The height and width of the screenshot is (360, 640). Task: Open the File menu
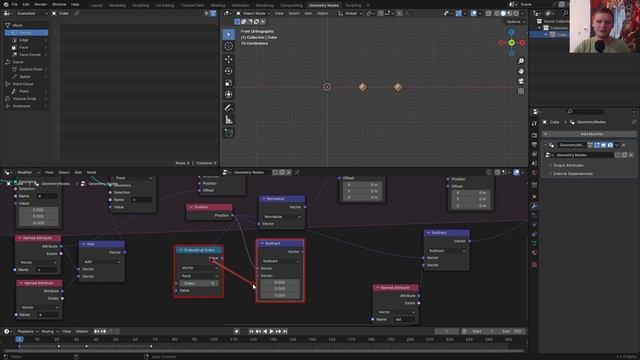click(15, 4)
